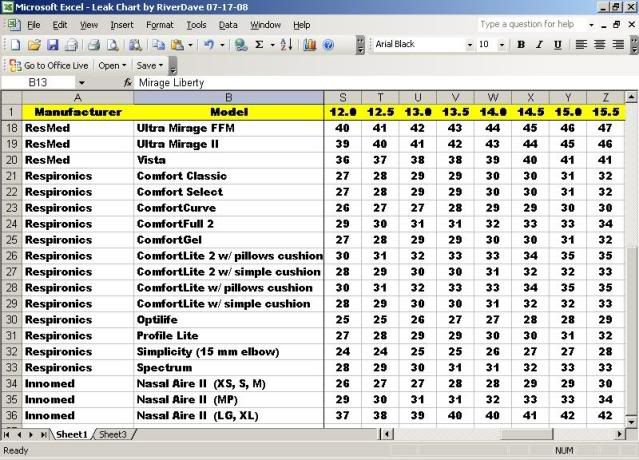The width and height of the screenshot is (639, 460).
Task: Toggle Italic formatting
Action: 540,45
